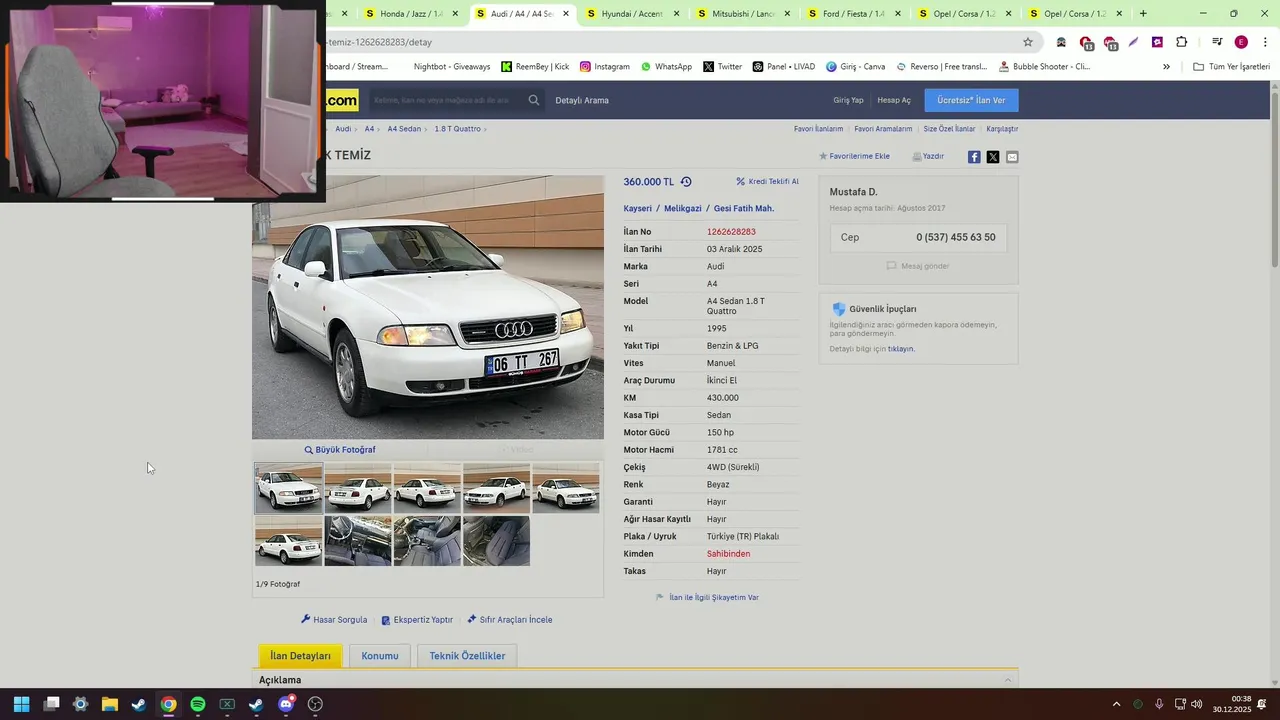Open Xbox Game Bar taskbar icon
This screenshot has height=720, width=1280.
click(x=227, y=704)
